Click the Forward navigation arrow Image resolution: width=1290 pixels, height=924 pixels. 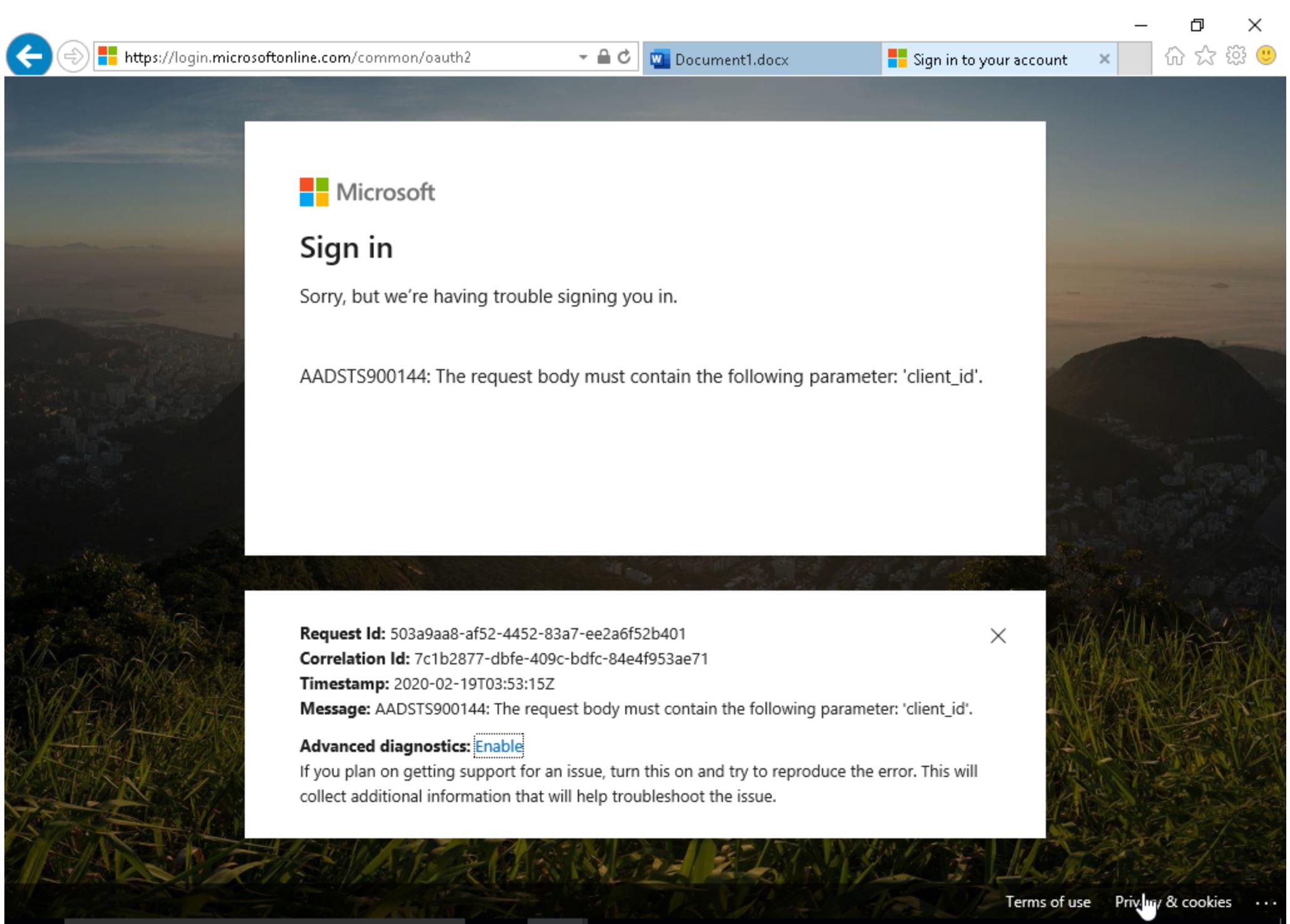73,57
